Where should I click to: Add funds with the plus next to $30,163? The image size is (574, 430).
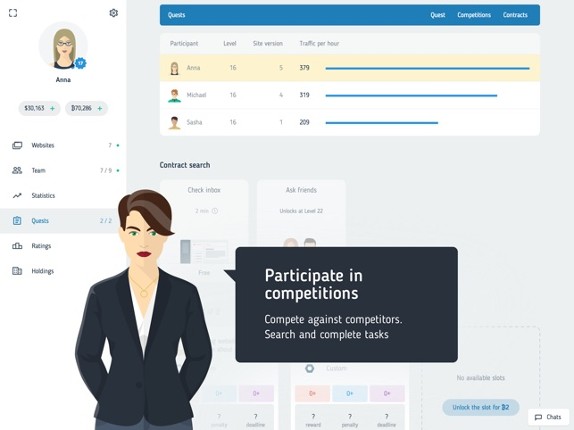[x=52, y=108]
